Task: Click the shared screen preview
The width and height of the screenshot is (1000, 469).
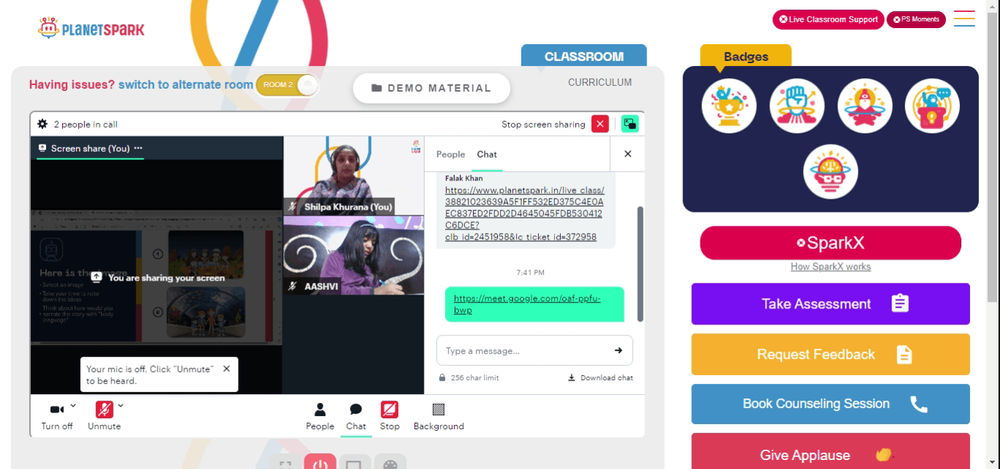Action: 156,278
